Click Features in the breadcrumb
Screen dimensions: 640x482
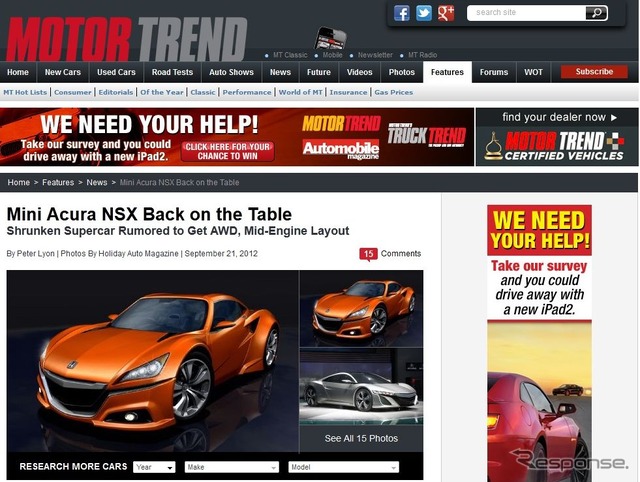(x=58, y=182)
